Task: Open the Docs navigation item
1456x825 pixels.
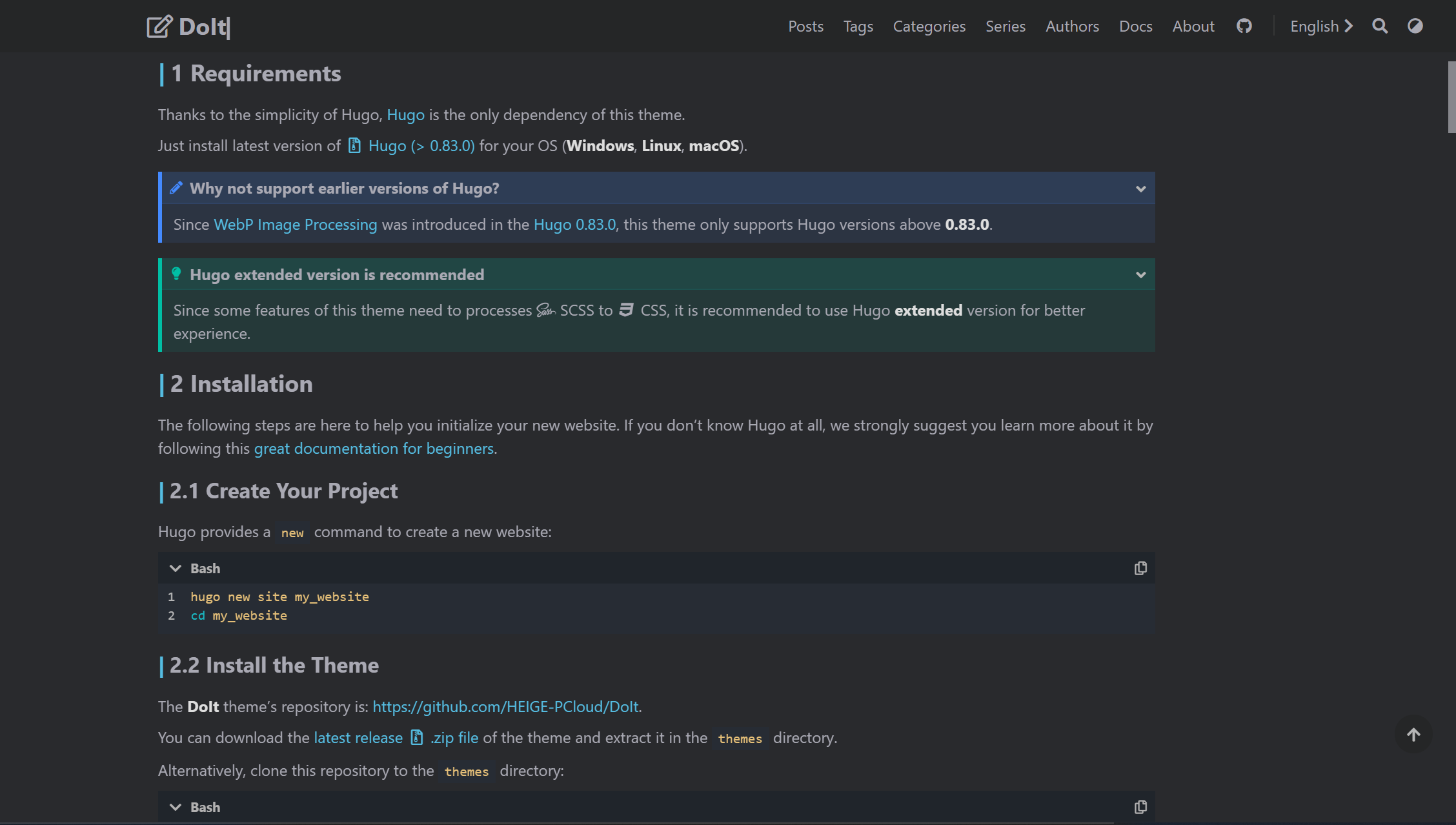Action: pyautogui.click(x=1135, y=26)
